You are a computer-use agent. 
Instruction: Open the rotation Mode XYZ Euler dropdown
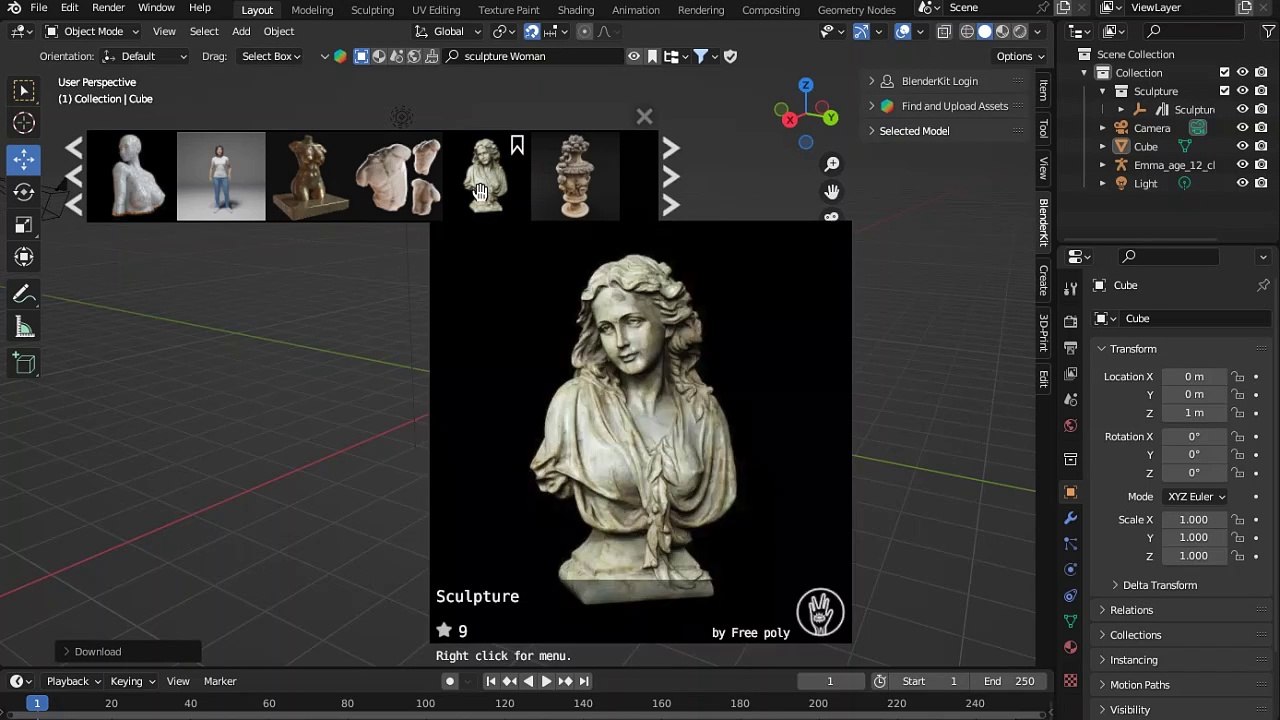click(x=1194, y=496)
